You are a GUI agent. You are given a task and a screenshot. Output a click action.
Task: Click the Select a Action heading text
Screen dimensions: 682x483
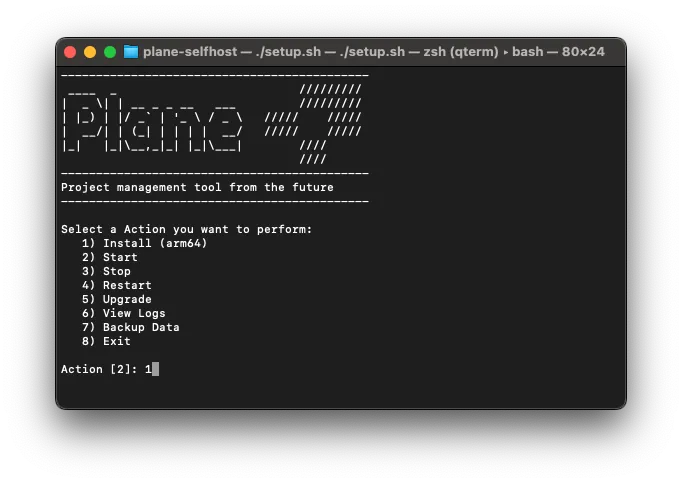[186, 229]
